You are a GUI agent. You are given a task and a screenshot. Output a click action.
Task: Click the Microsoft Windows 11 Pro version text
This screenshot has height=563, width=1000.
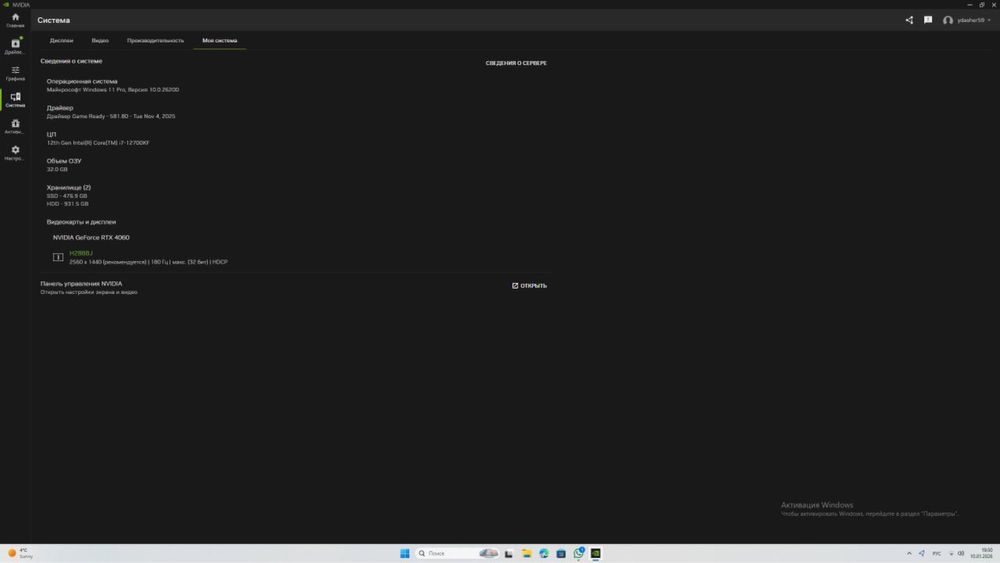[113, 90]
